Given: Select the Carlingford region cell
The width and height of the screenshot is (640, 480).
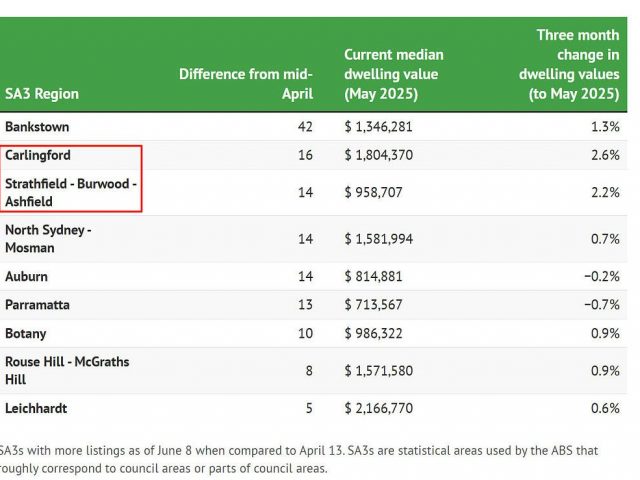Looking at the screenshot, I should point(38,155).
